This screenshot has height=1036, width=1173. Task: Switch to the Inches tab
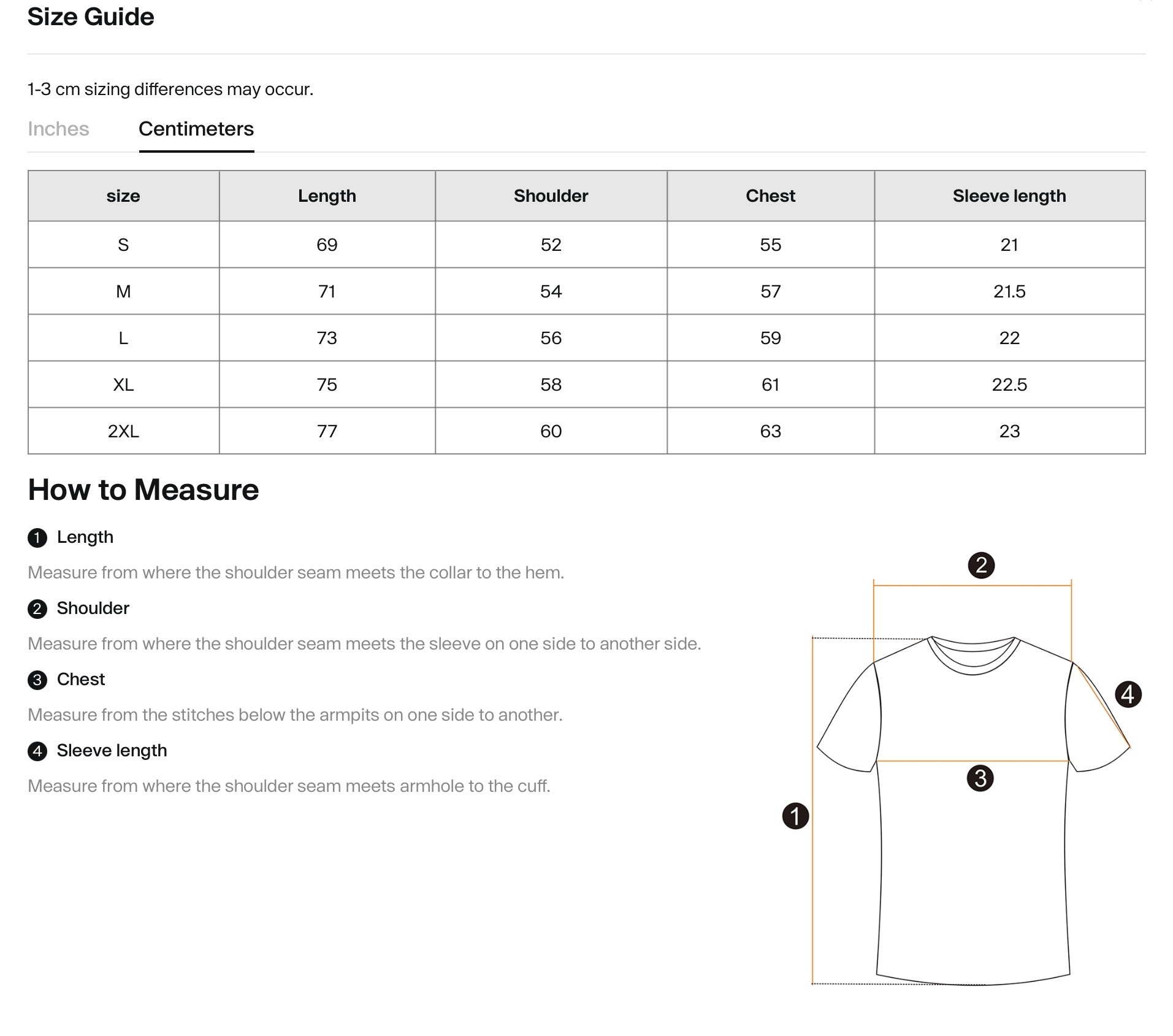pos(58,129)
